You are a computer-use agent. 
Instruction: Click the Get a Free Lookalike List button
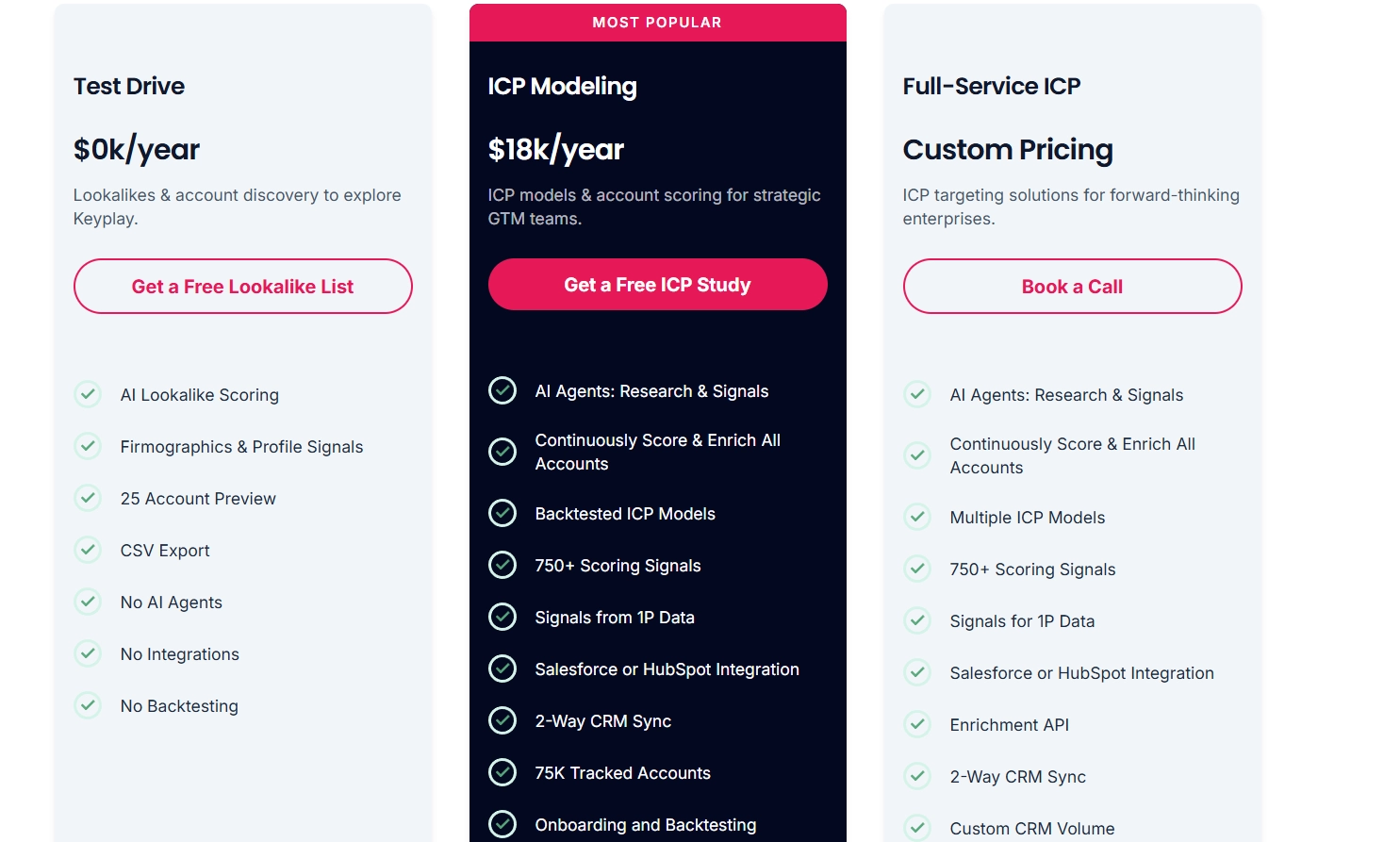coord(243,287)
